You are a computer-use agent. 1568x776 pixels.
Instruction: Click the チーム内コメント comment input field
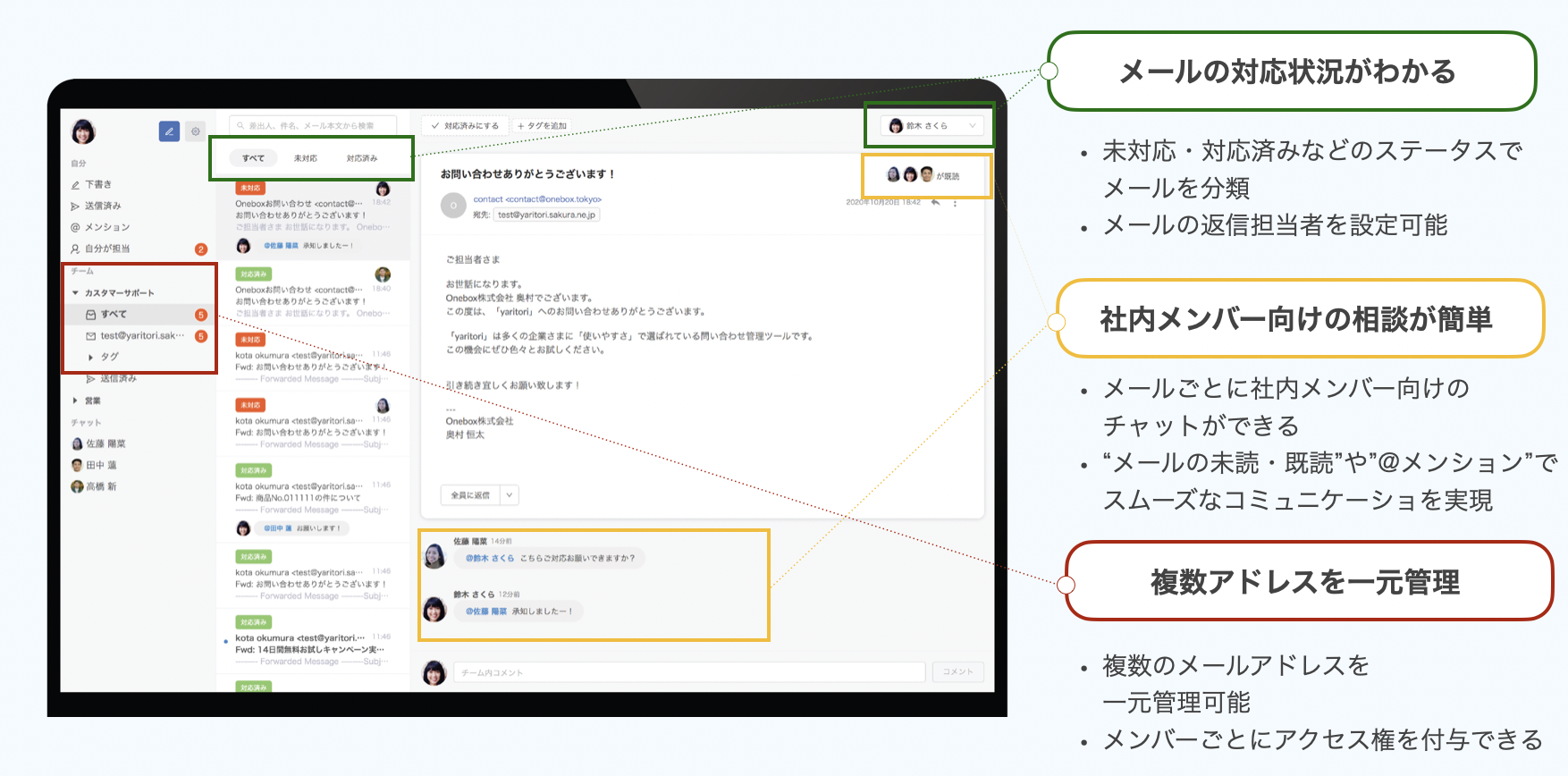[x=688, y=672]
